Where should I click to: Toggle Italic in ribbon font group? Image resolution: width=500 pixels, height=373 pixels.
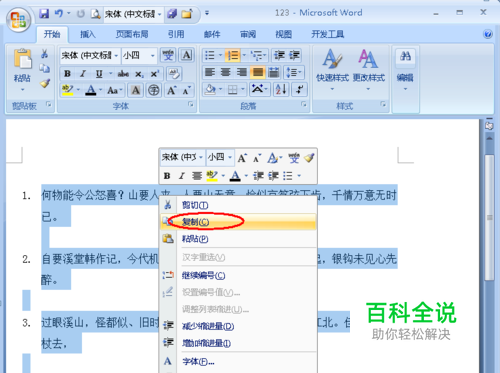click(83, 74)
